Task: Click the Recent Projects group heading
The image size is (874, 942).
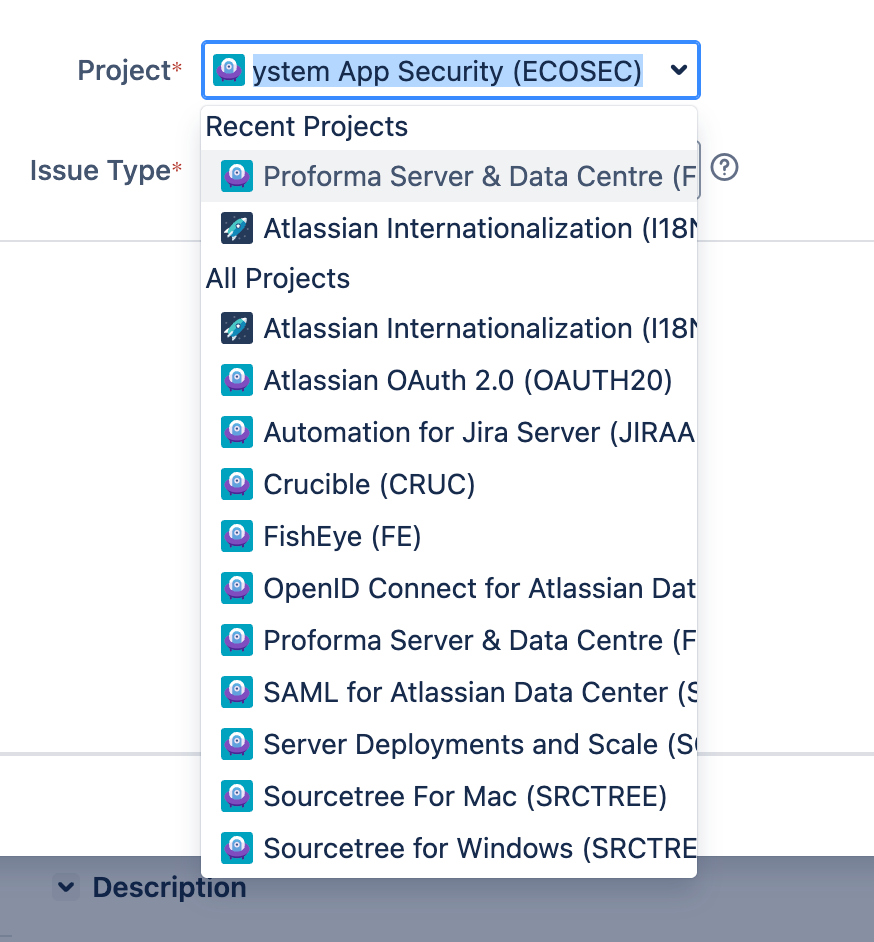Action: pos(306,127)
